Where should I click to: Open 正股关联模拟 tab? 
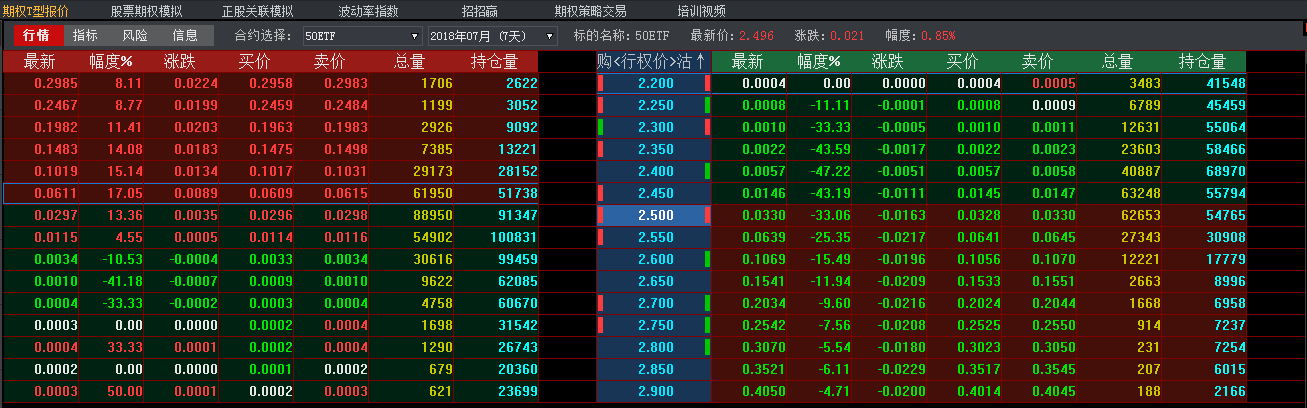257,11
